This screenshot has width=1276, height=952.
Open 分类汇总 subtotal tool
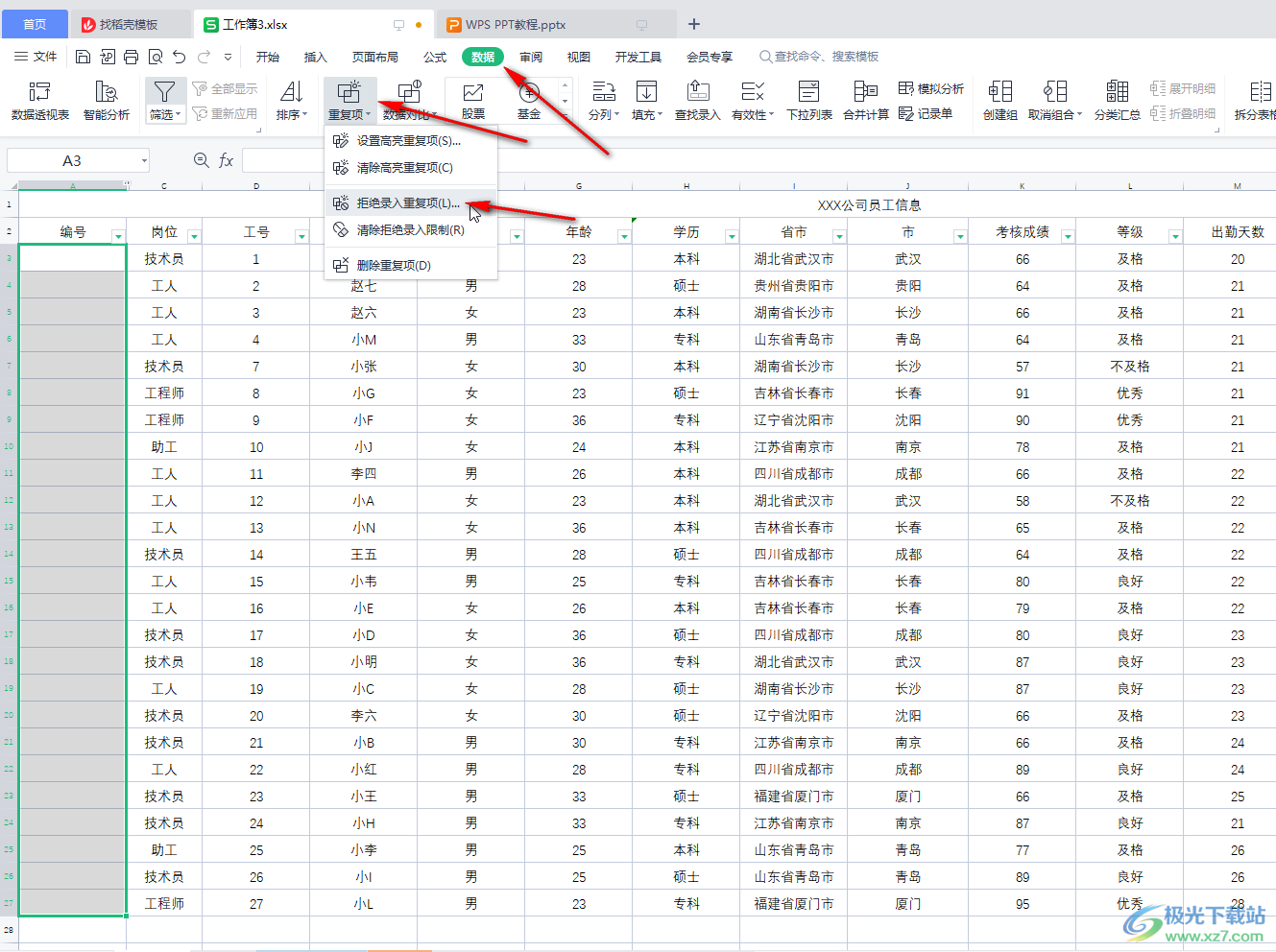pos(1118,101)
